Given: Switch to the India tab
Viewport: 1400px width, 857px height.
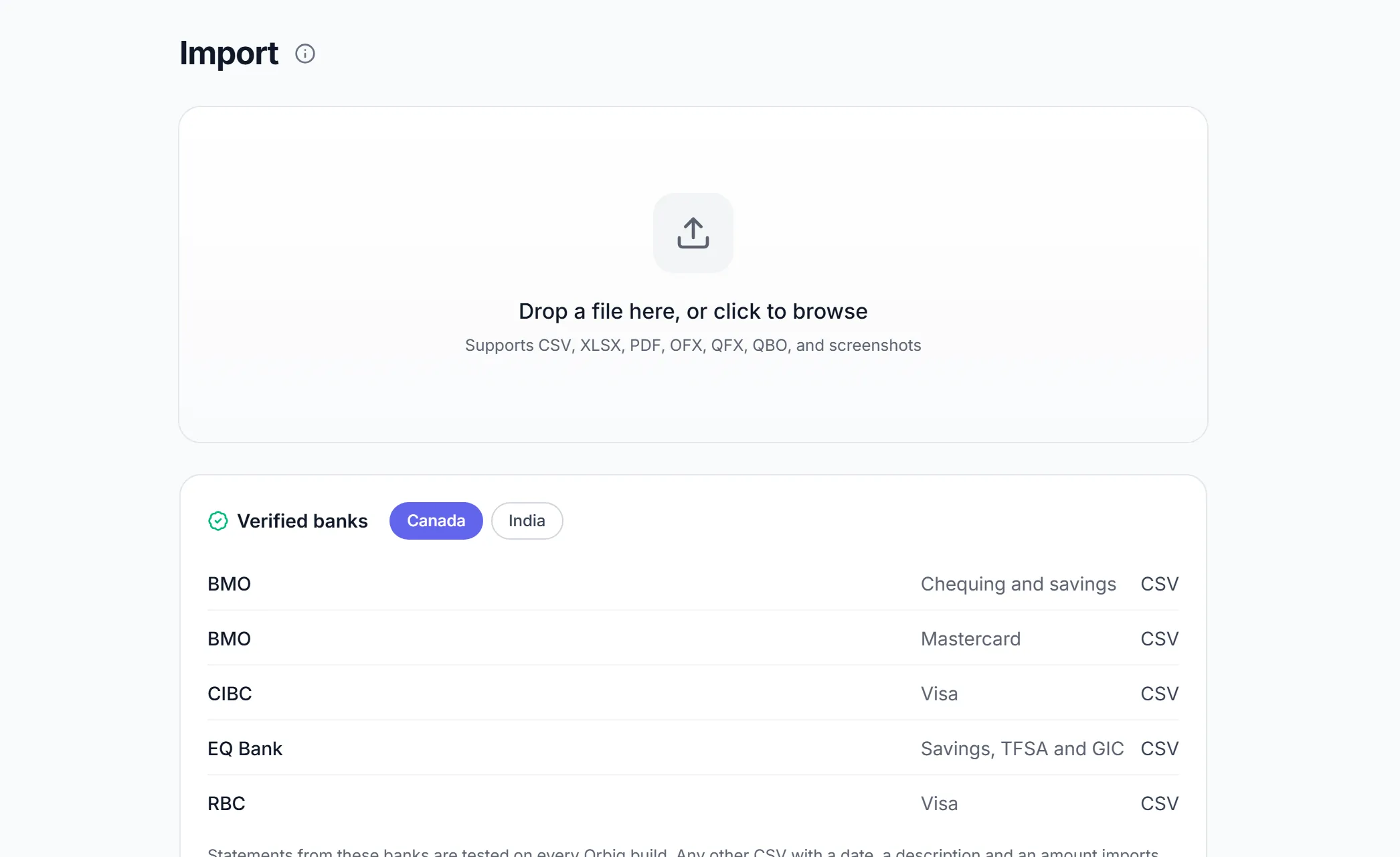Looking at the screenshot, I should point(527,521).
